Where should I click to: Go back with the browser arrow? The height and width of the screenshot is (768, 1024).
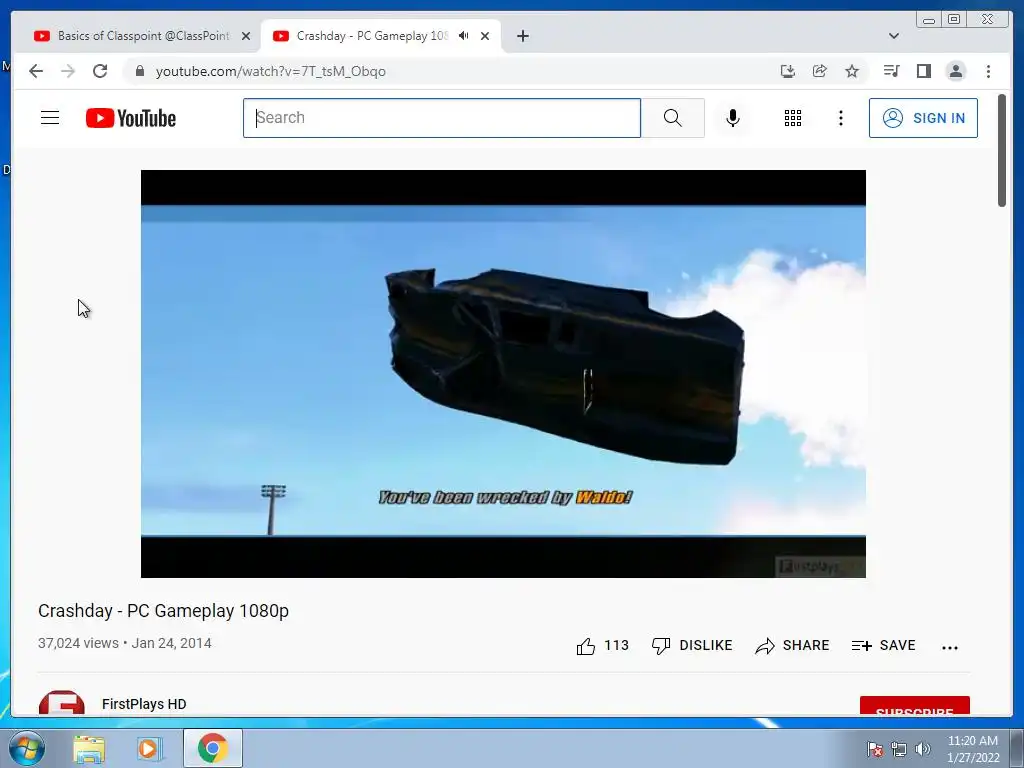[36, 71]
